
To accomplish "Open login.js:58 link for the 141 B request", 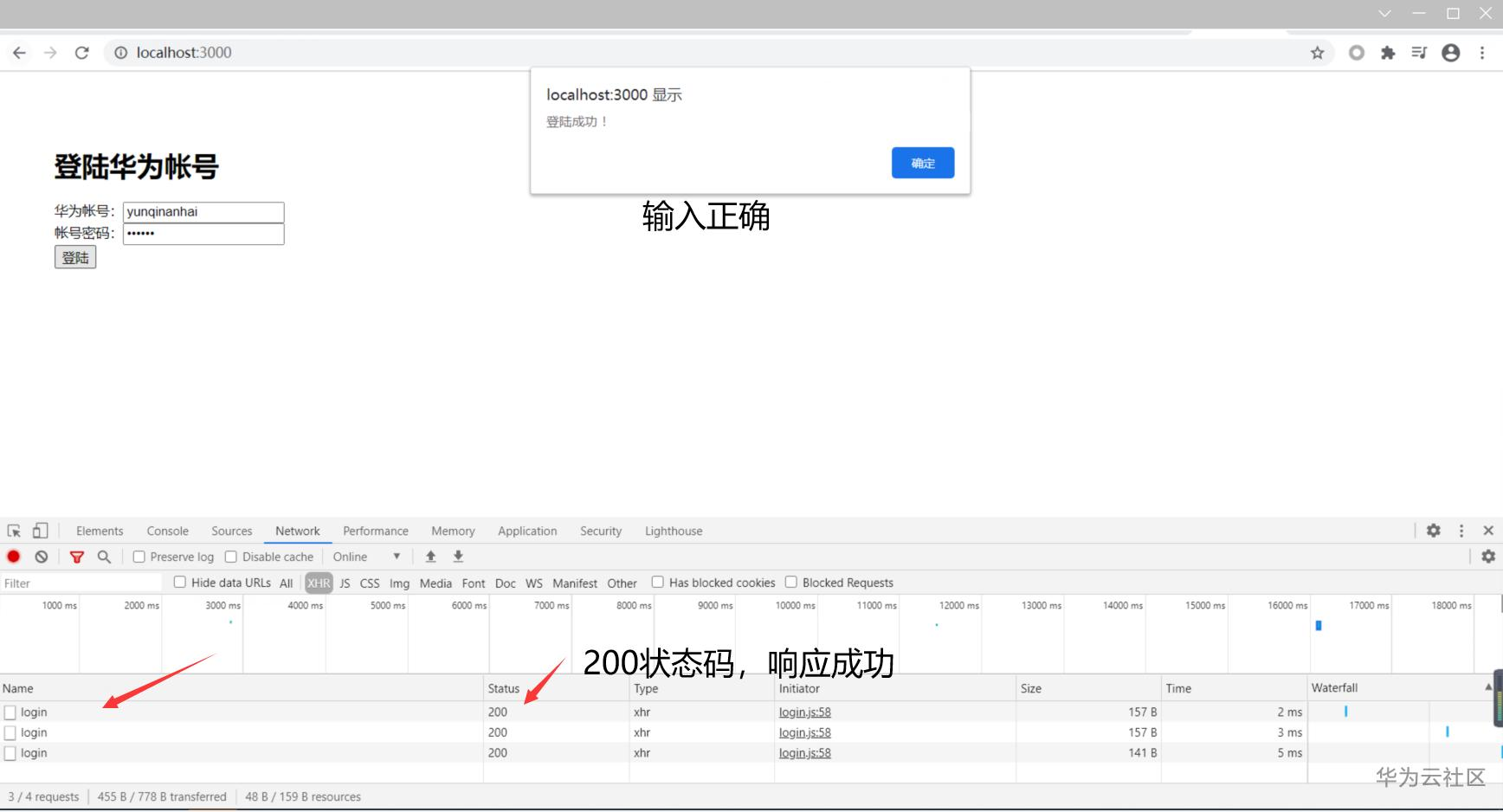I will [805, 753].
